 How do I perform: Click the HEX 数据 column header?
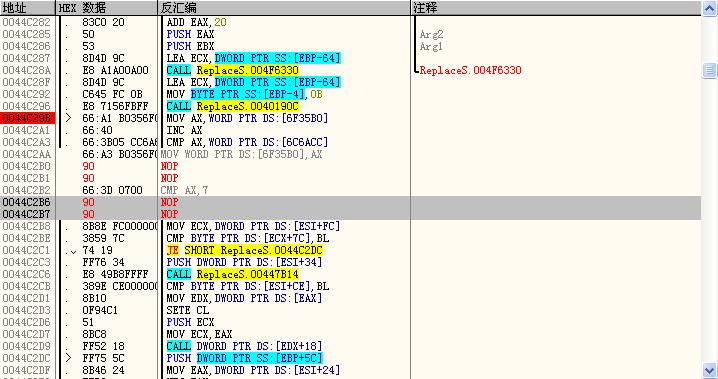(107, 8)
